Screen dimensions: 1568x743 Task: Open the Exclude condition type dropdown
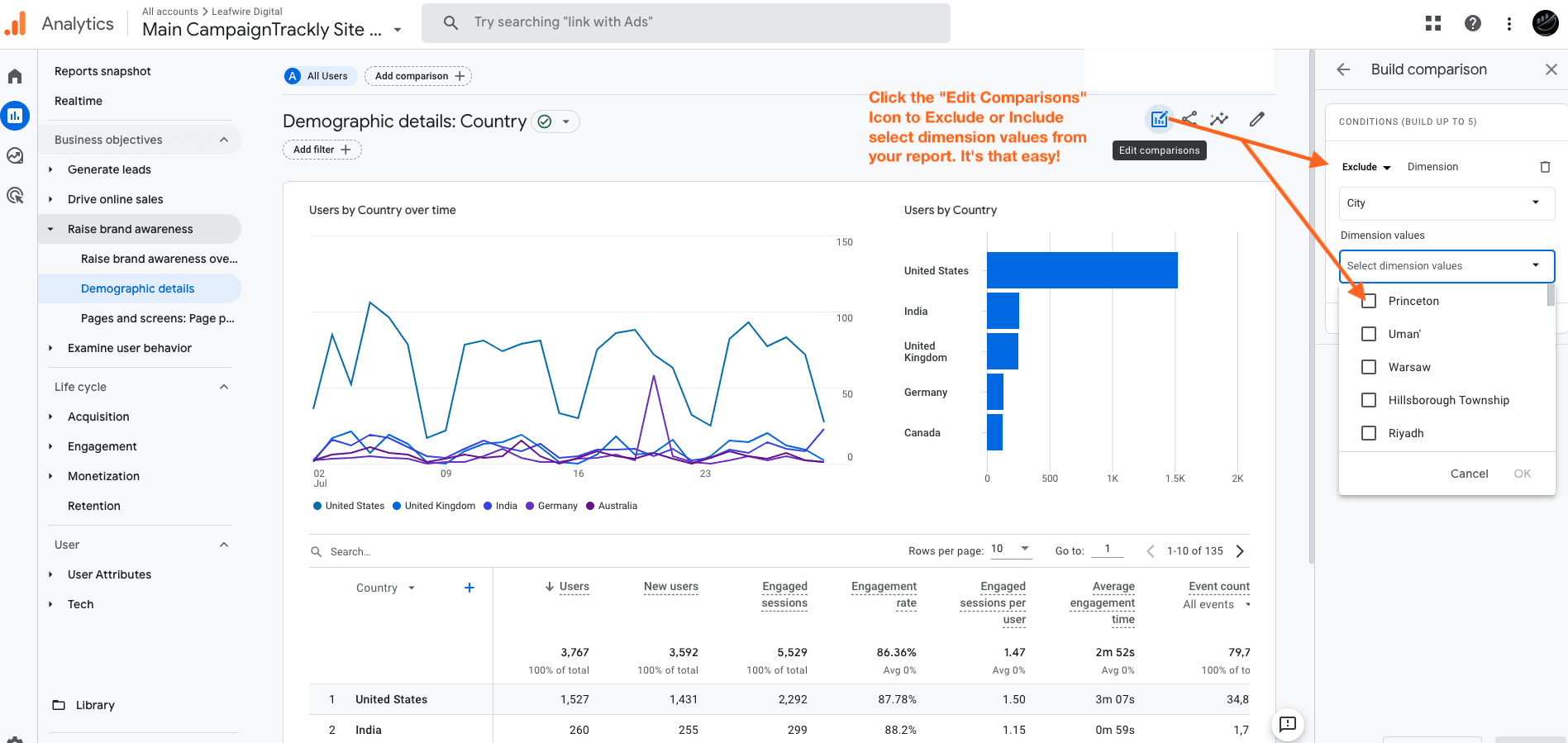coord(1366,167)
